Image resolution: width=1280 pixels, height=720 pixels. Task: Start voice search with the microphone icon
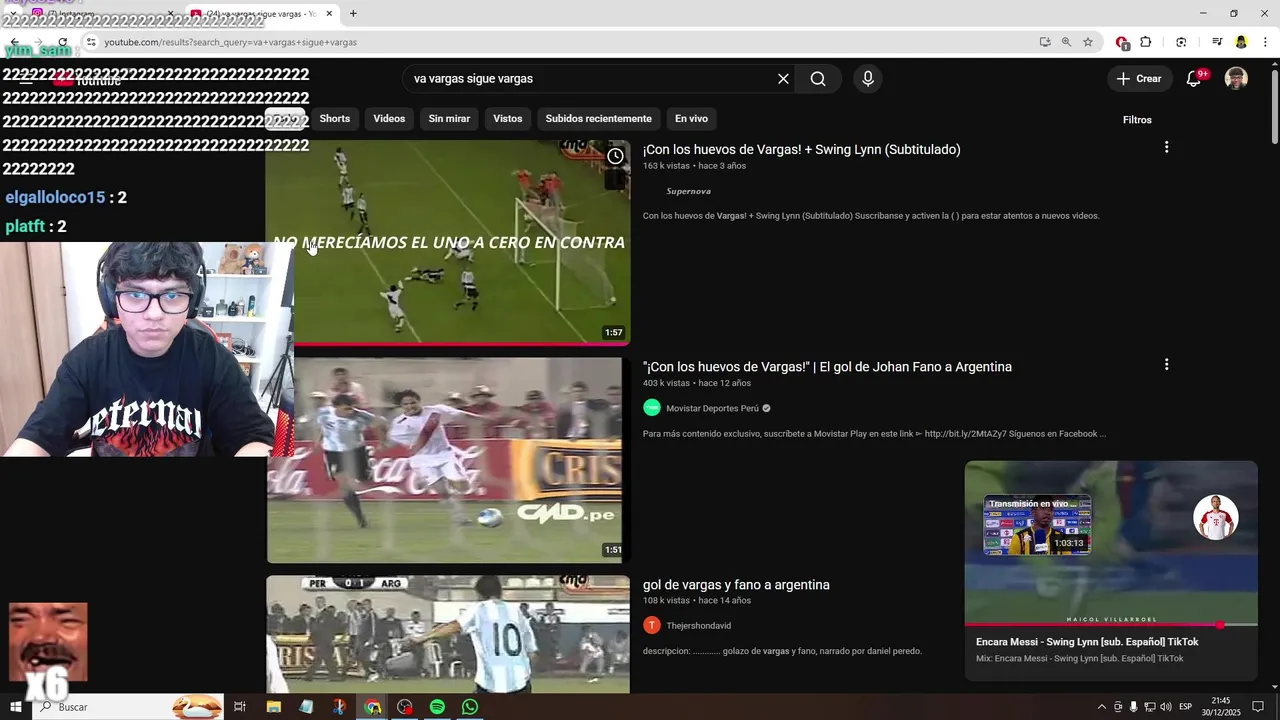pos(867,79)
